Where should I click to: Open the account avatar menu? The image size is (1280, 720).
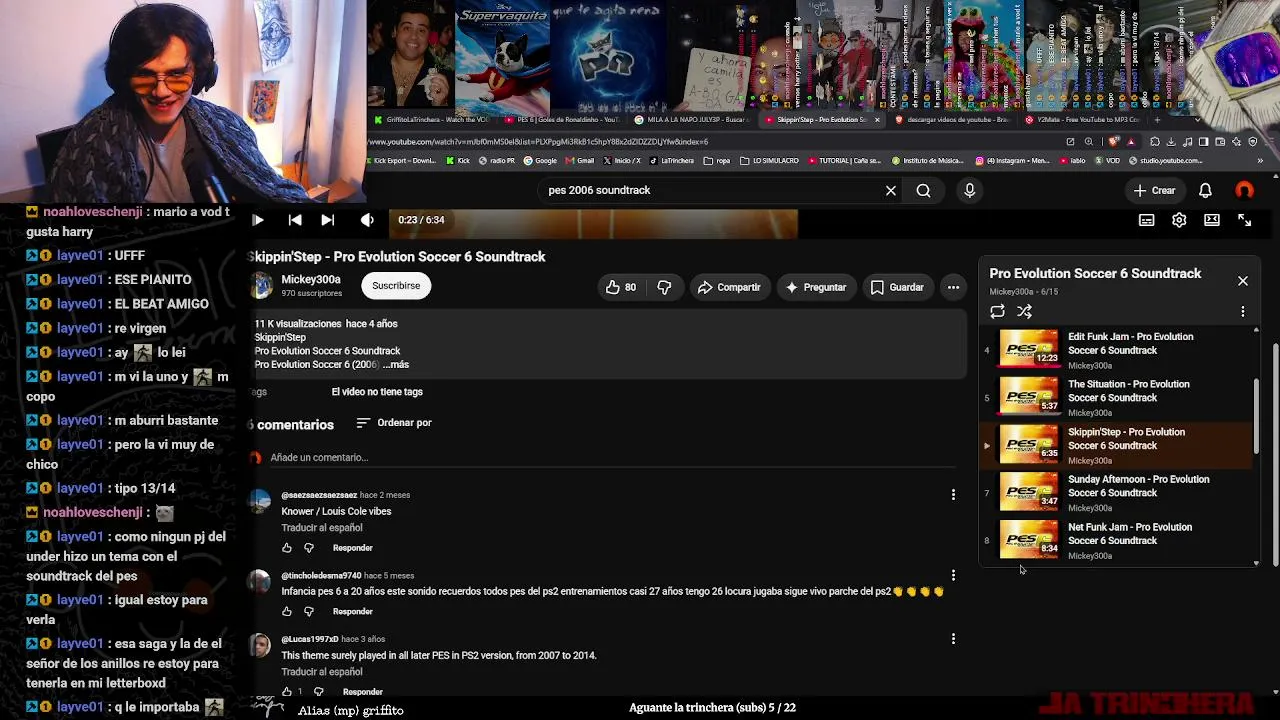tap(1244, 190)
